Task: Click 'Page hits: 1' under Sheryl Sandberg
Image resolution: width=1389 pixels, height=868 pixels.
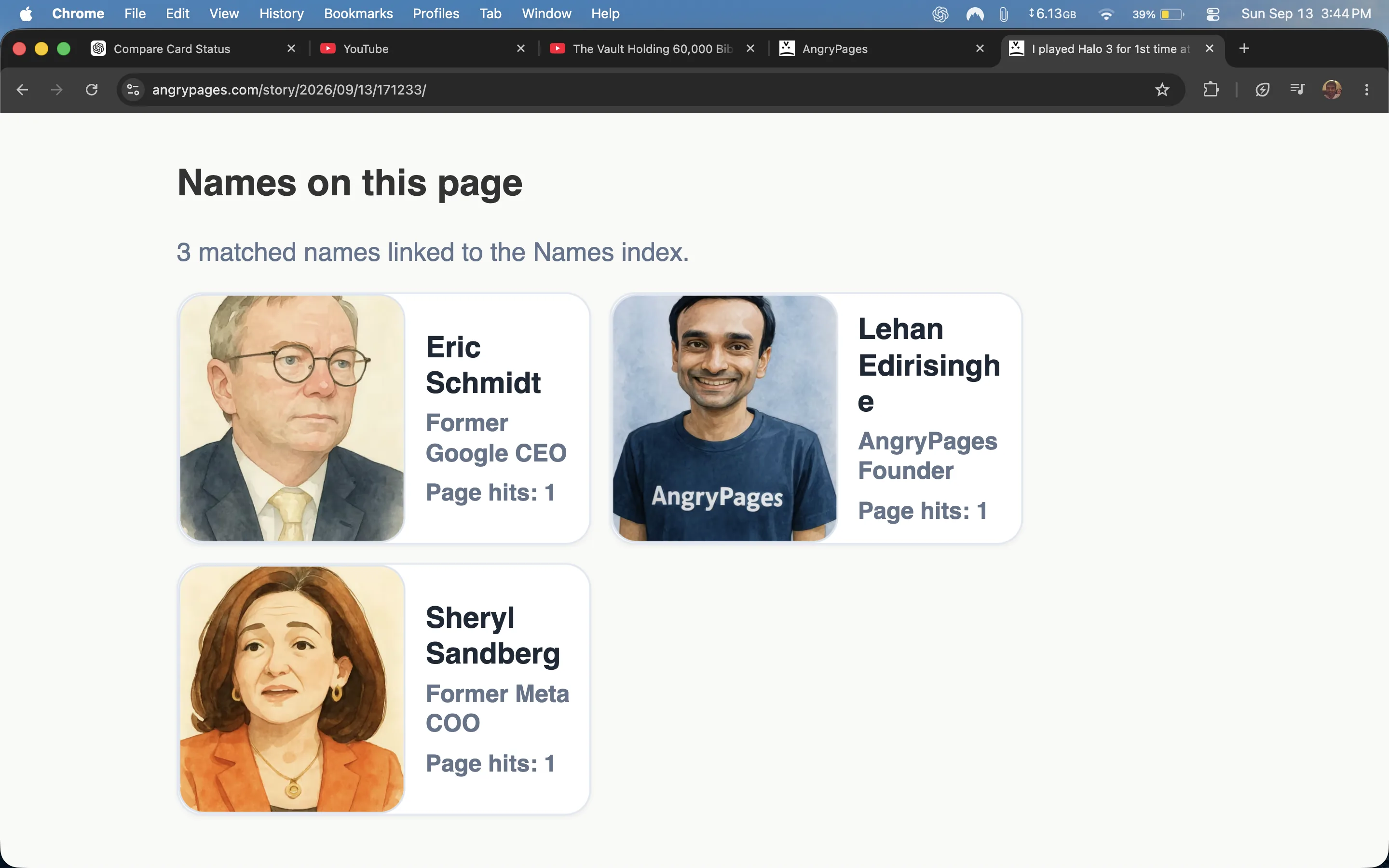Action: point(491,763)
